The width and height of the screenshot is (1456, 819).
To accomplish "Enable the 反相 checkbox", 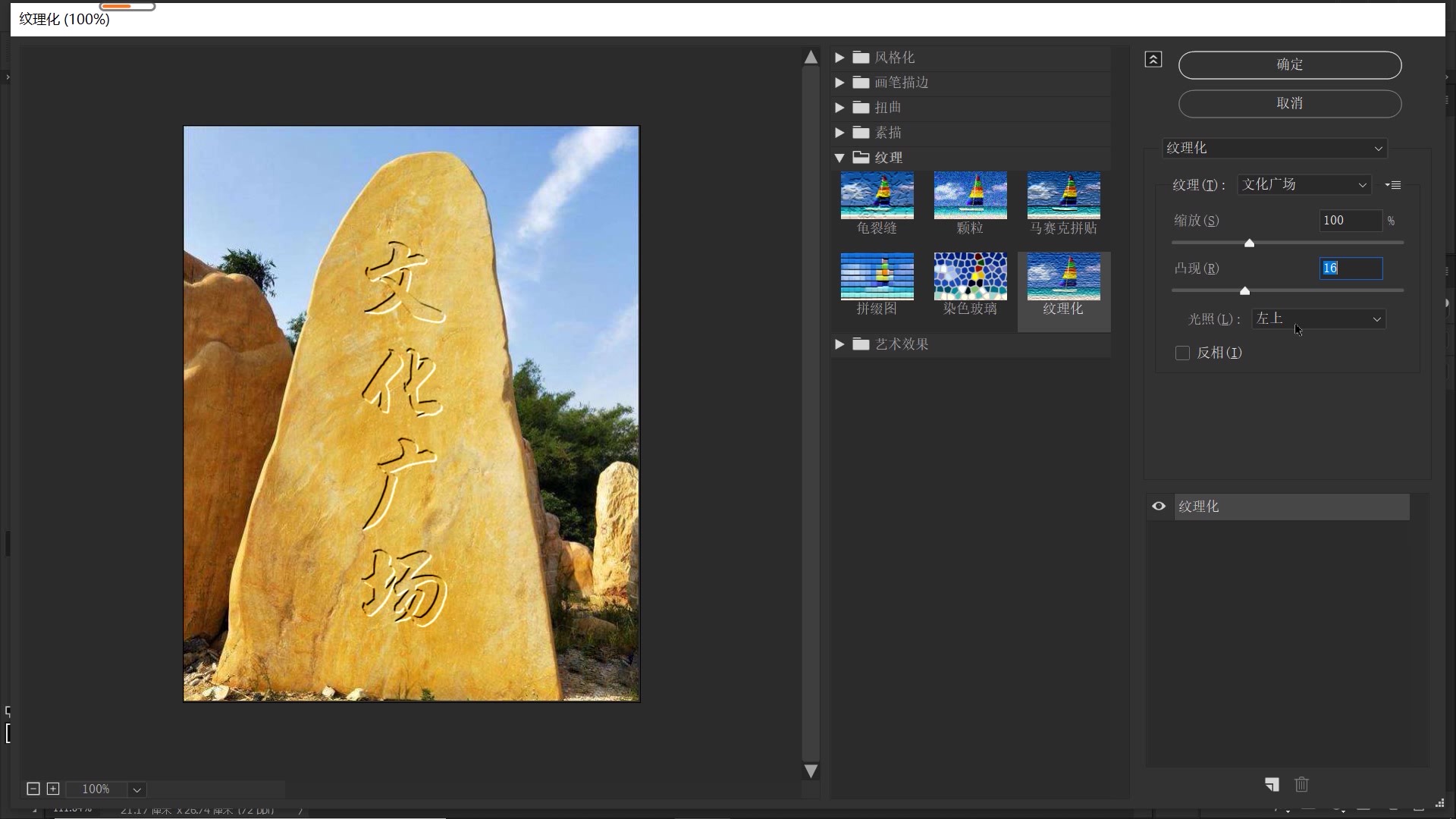I will click(x=1182, y=353).
